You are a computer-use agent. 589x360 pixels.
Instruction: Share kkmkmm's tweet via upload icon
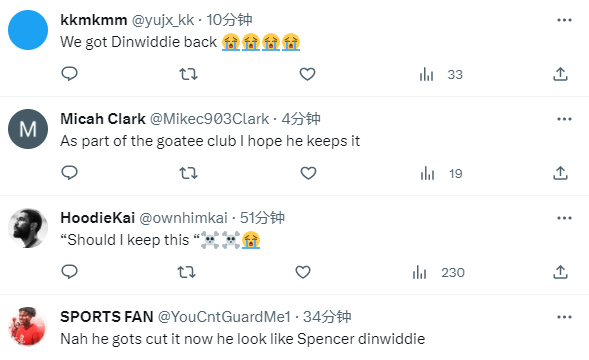[x=560, y=74]
